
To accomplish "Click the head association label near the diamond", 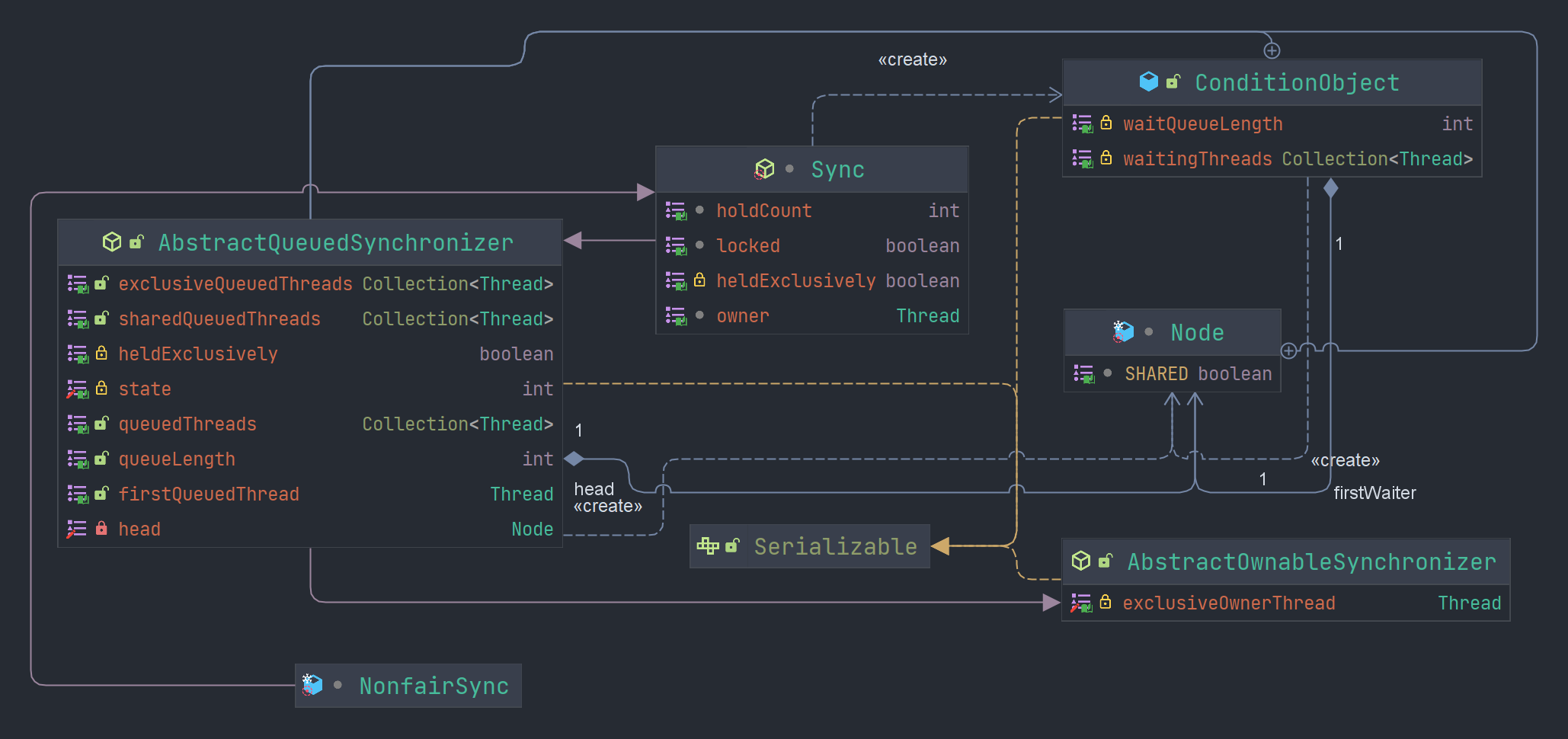I will point(594,489).
